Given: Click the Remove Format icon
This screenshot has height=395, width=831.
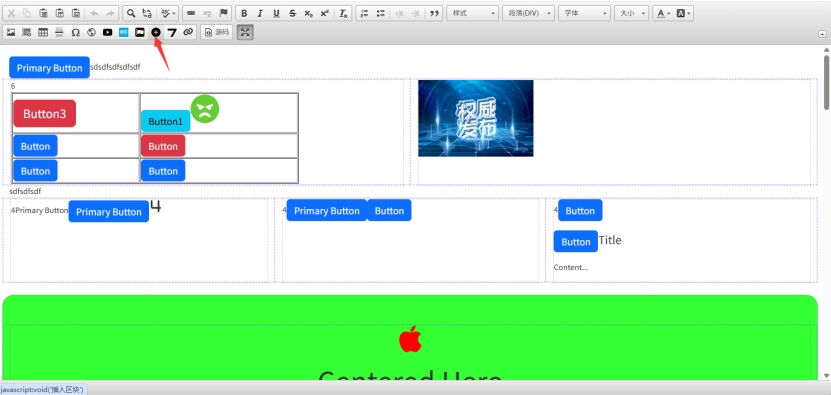Looking at the screenshot, I should coord(343,13).
